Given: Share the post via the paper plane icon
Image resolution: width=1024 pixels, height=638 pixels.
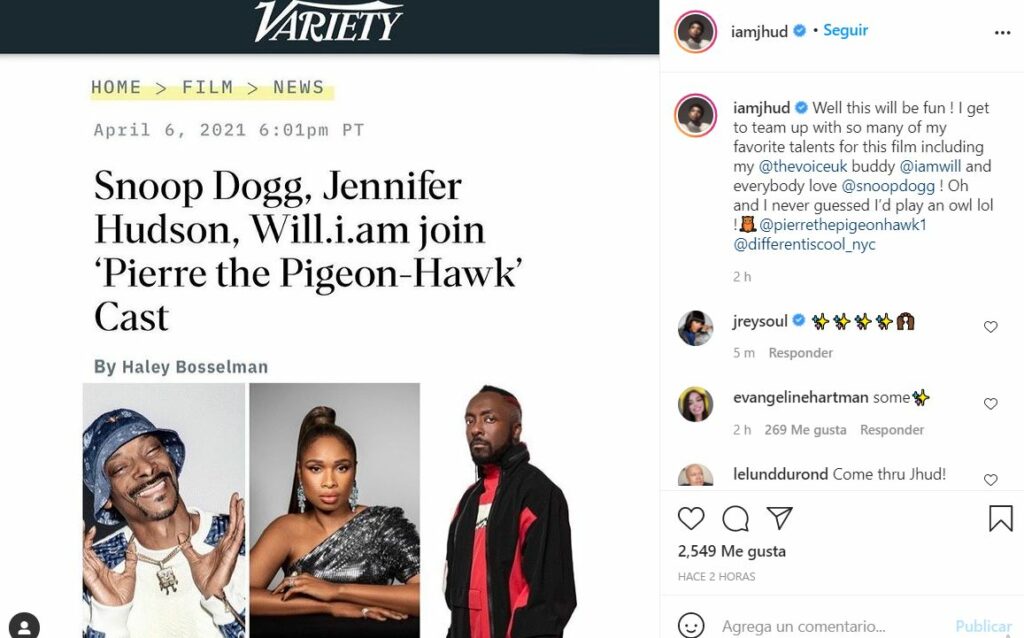Looking at the screenshot, I should [x=779, y=518].
